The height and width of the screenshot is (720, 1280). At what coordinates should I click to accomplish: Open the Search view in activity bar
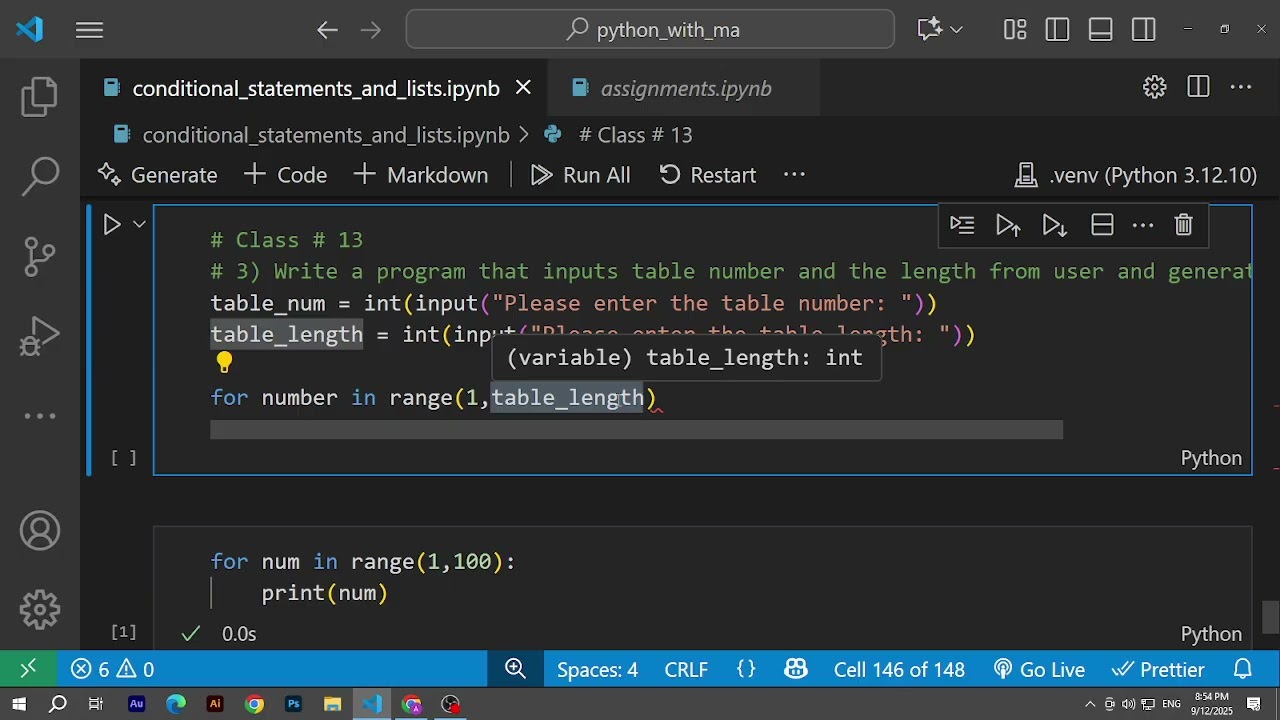coord(40,177)
